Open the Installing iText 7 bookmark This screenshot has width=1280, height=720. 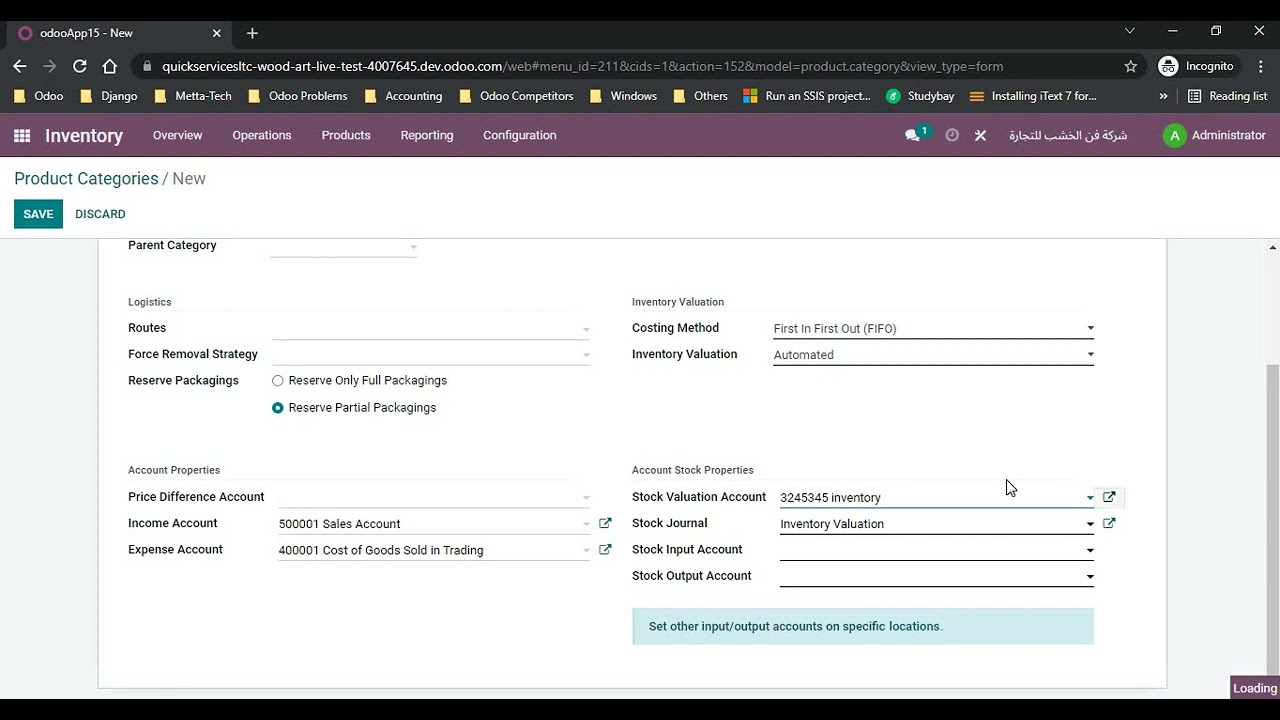[1034, 96]
